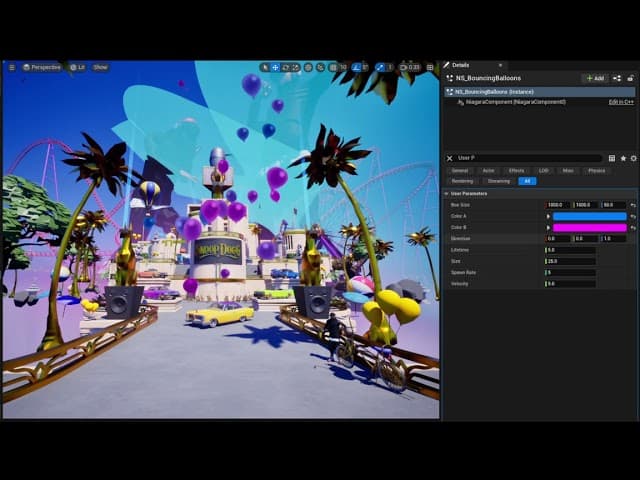Open the Perspective viewport type dropdown
Viewport: 640px width, 480px height.
[x=41, y=67]
